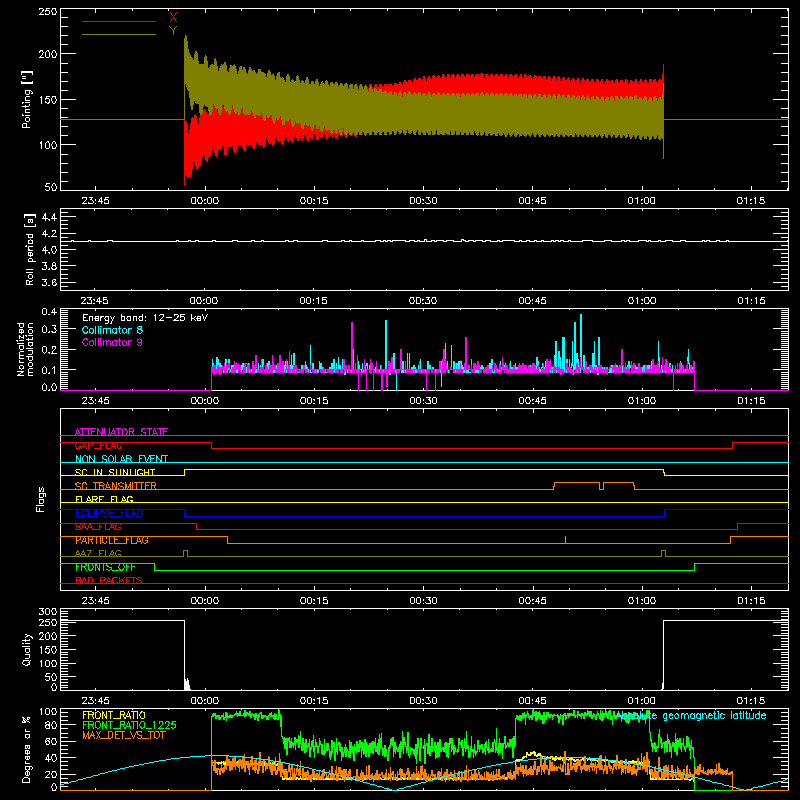Viewport: 800px width, 800px height.
Task: Click the GAP_FLAG label
Action: 98,445
